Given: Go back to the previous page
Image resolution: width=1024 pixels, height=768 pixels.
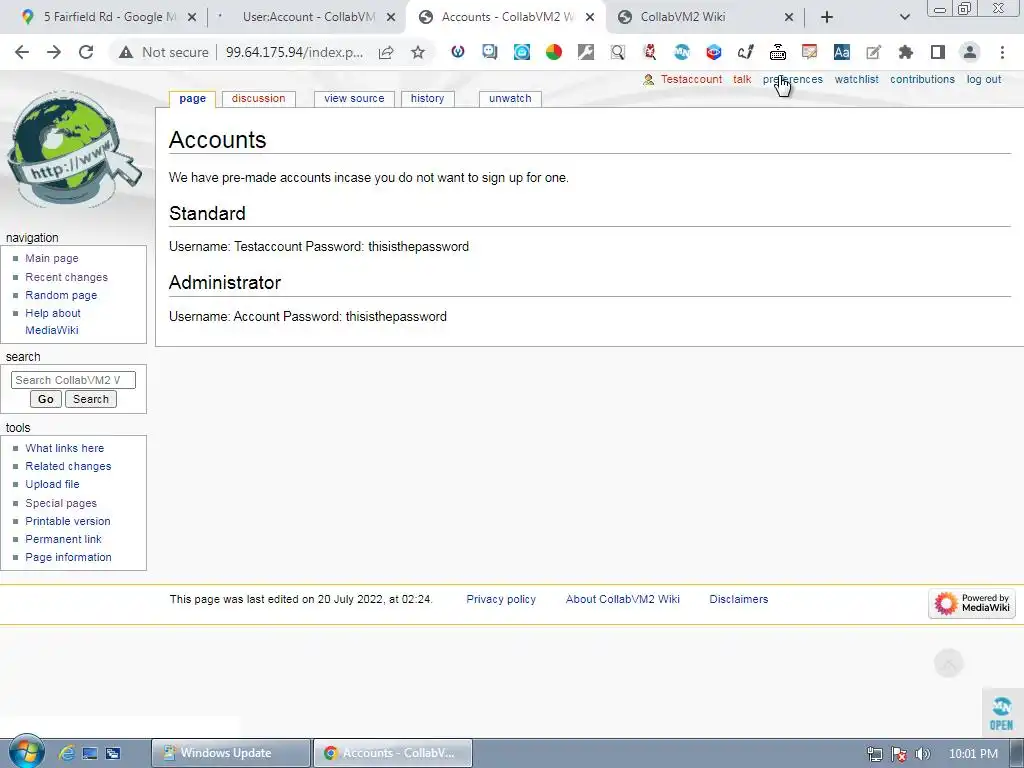Looking at the screenshot, I should (22, 52).
